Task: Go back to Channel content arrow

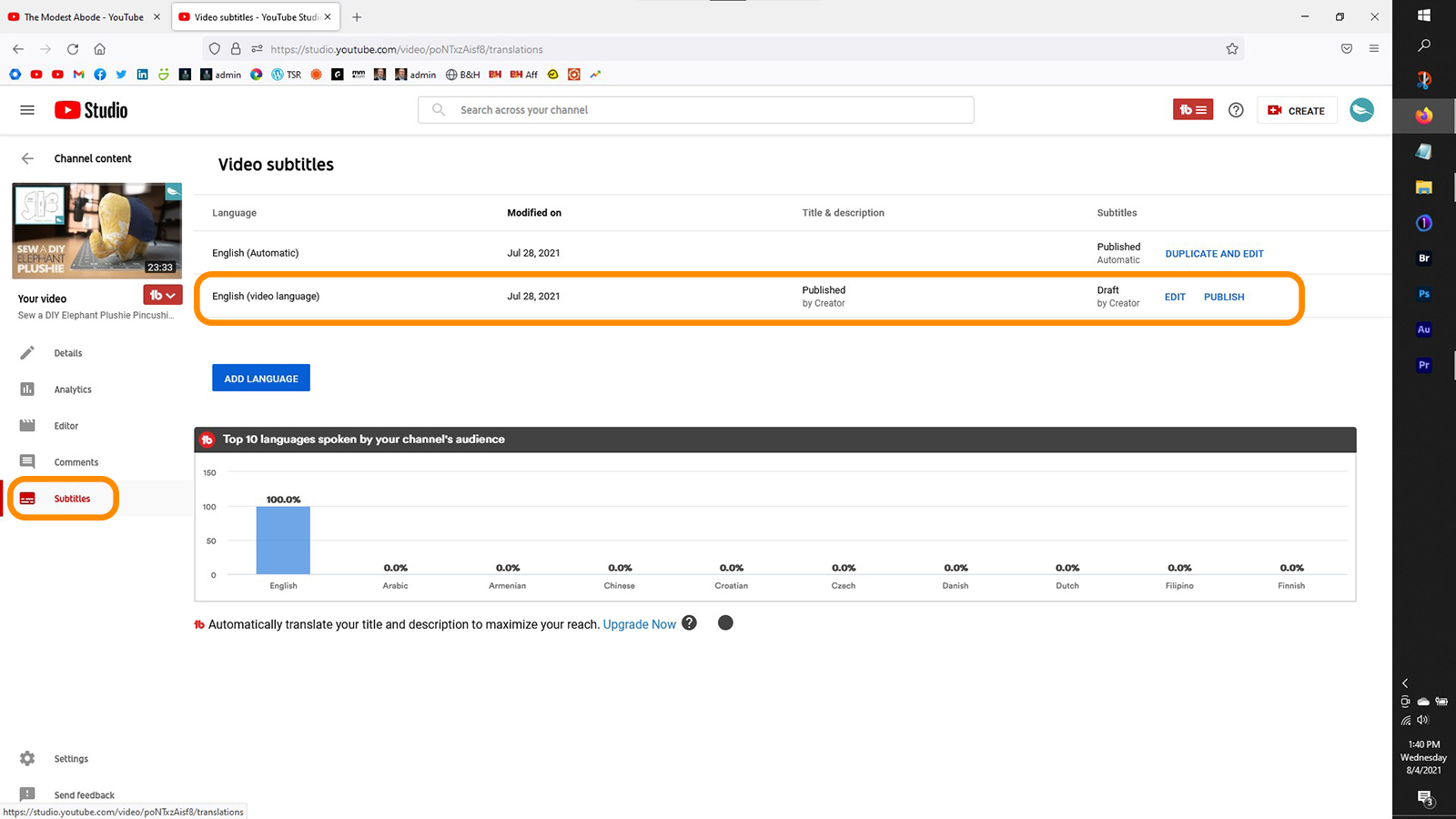Action: 27,158
